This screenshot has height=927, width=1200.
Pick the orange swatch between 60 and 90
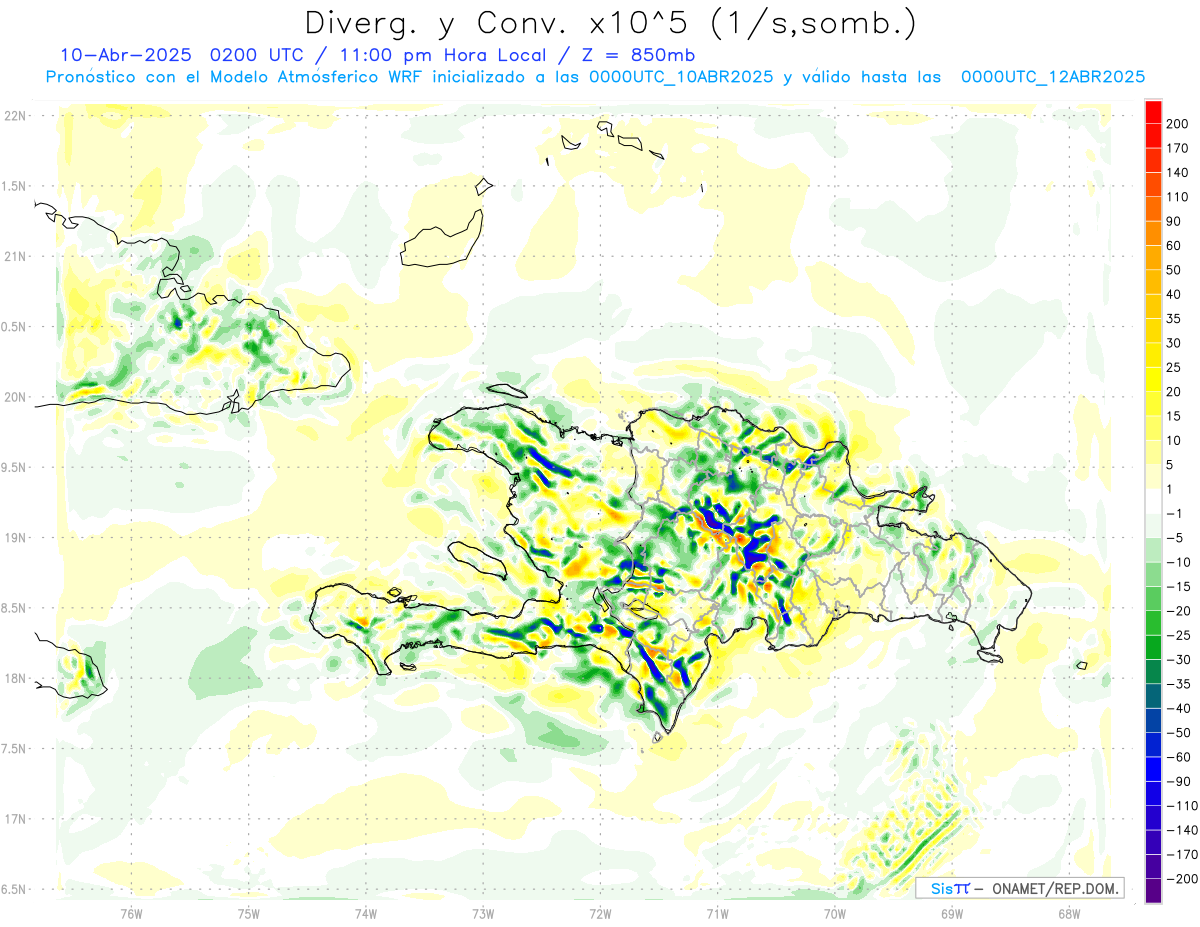pyautogui.click(x=1154, y=233)
